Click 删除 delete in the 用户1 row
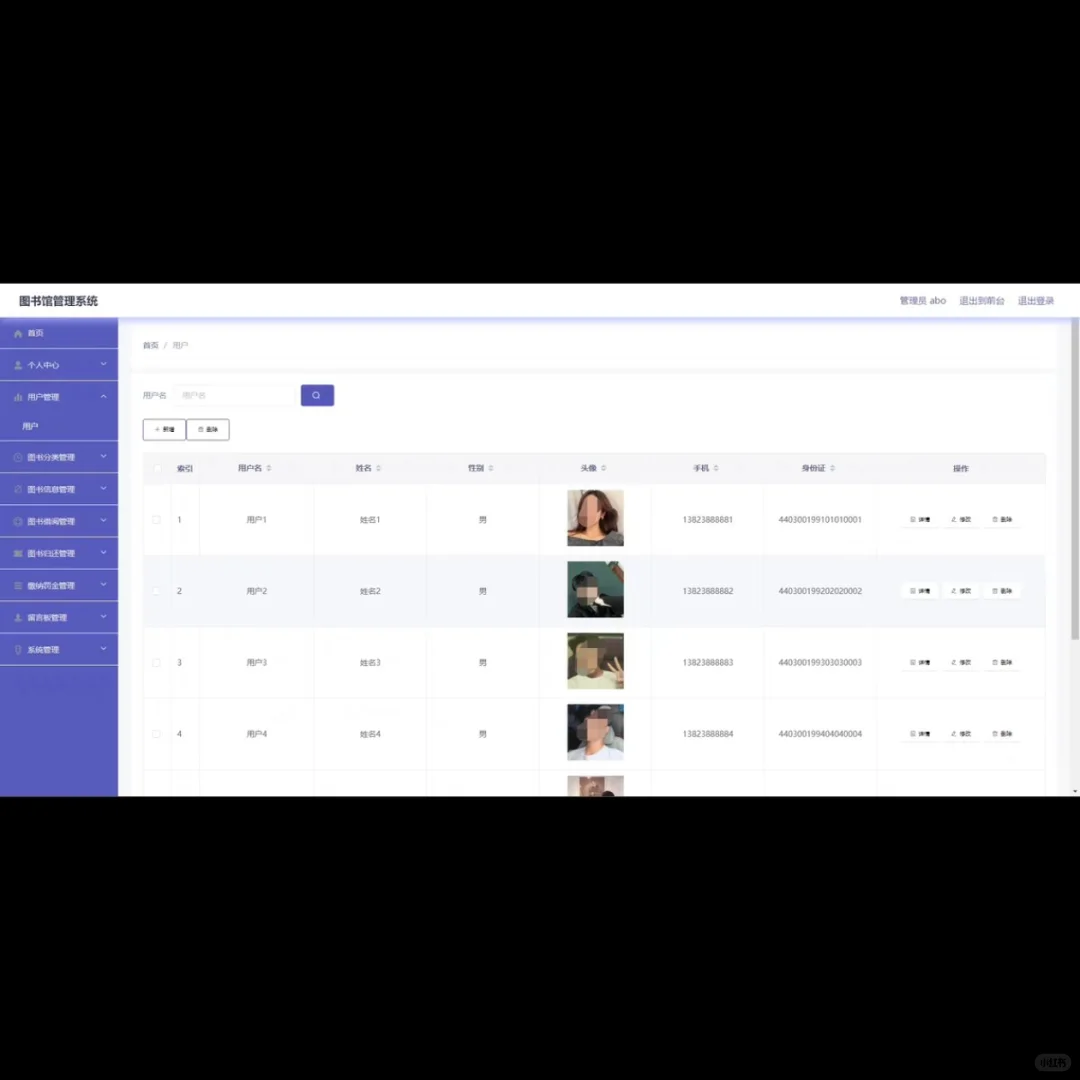 [x=1001, y=519]
